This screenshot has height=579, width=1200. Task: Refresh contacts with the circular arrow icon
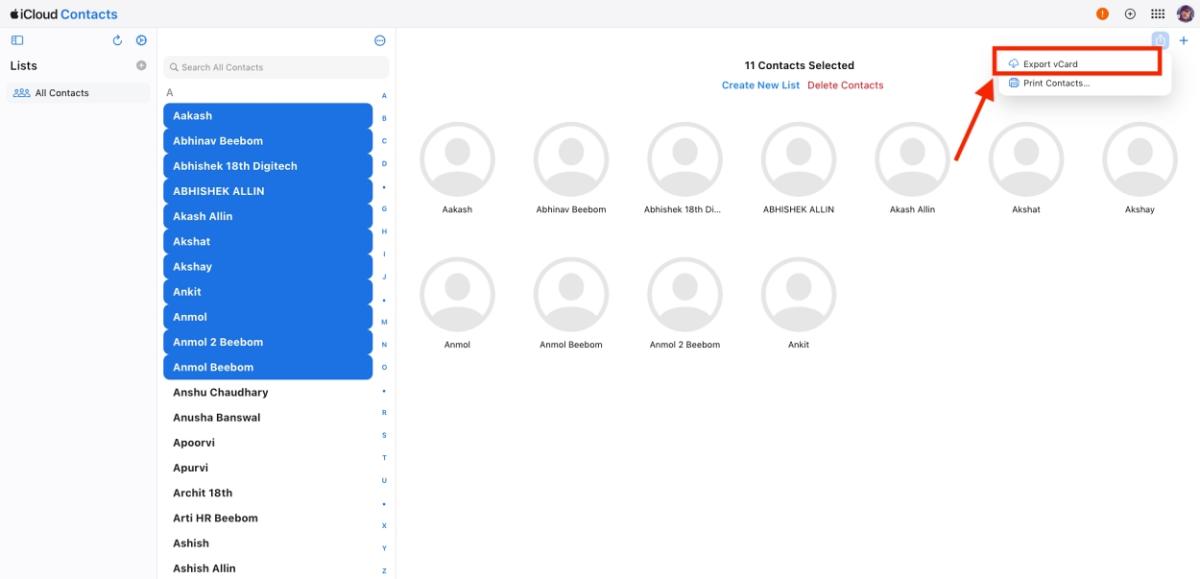(x=117, y=40)
